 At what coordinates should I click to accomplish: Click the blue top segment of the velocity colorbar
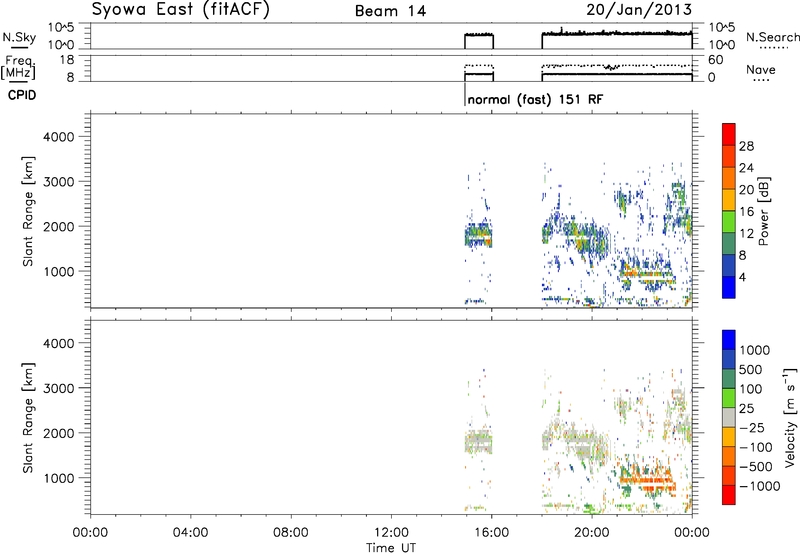tap(729, 340)
